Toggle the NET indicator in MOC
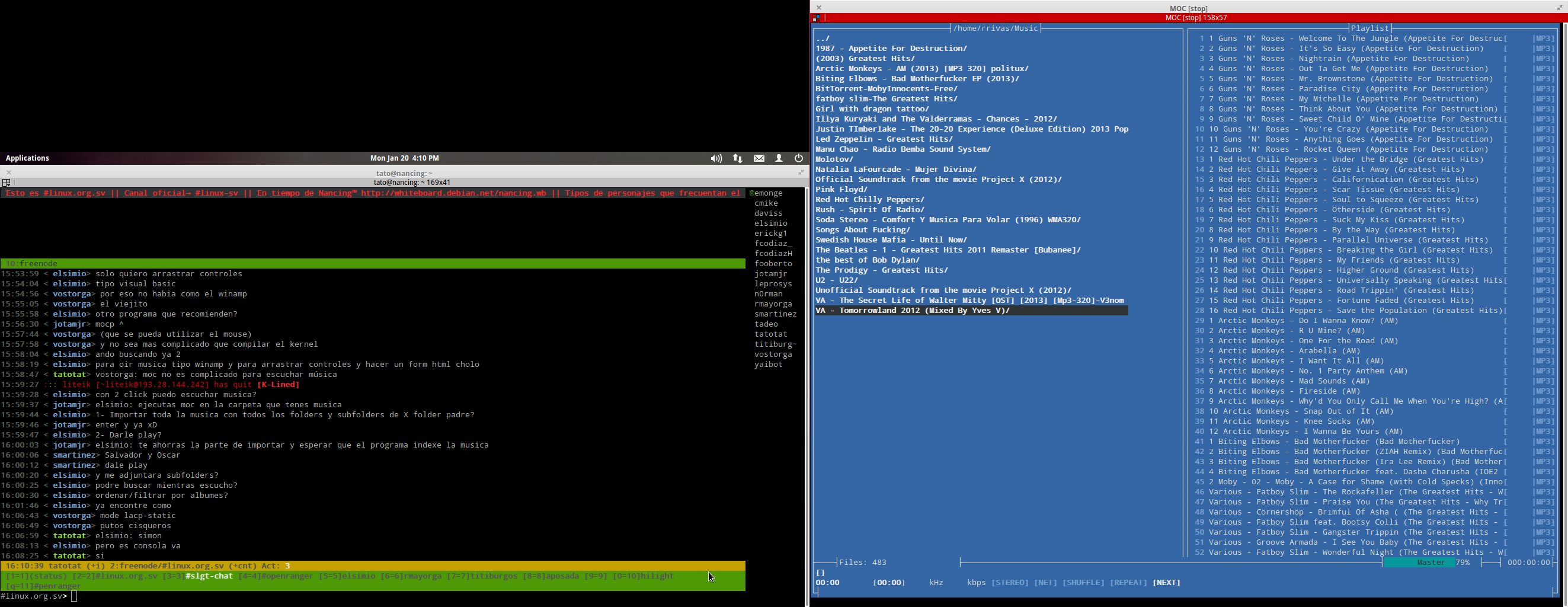Image resolution: width=1568 pixels, height=607 pixels. (1045, 583)
